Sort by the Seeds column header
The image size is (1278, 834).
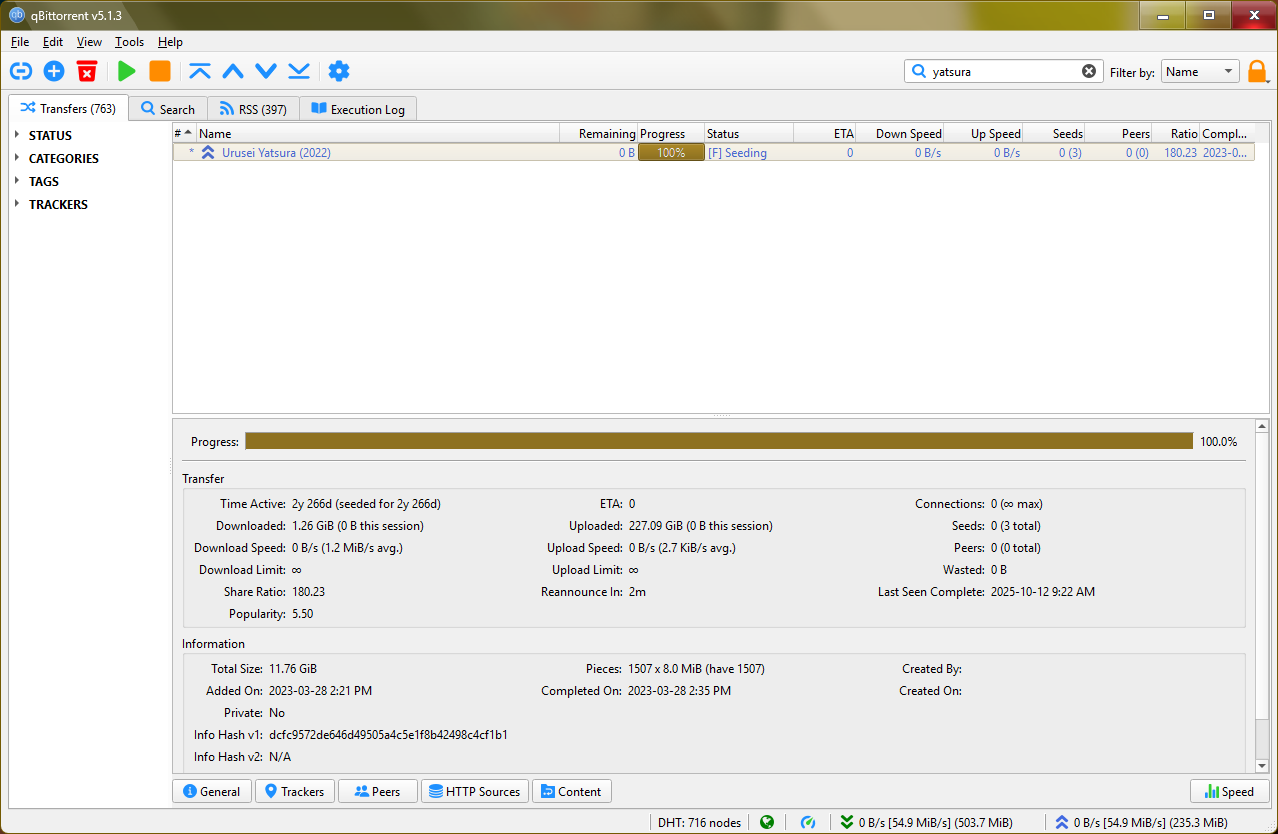[1054, 133]
